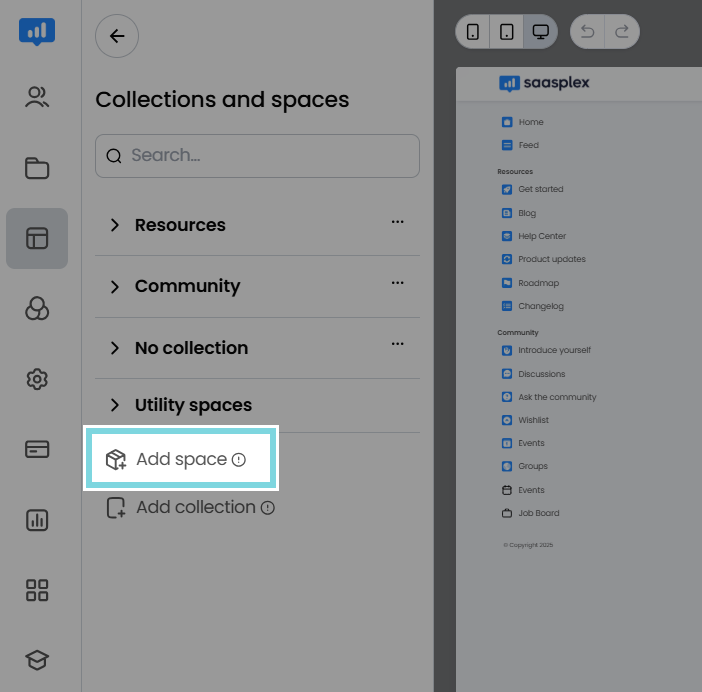Click the Changelog list icon in preview
The width and height of the screenshot is (702, 692).
(507, 306)
